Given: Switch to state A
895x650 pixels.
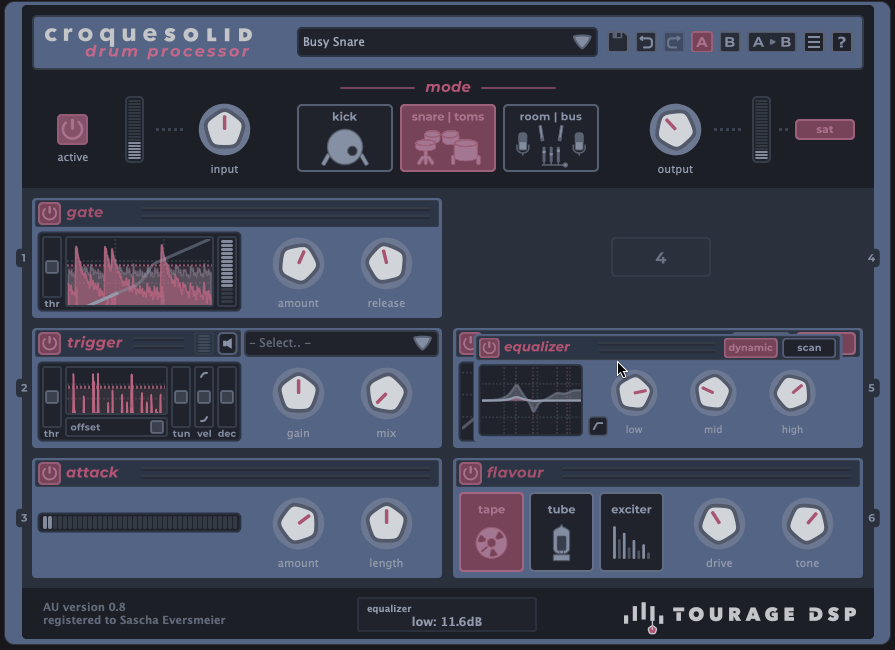Looking at the screenshot, I should point(702,42).
